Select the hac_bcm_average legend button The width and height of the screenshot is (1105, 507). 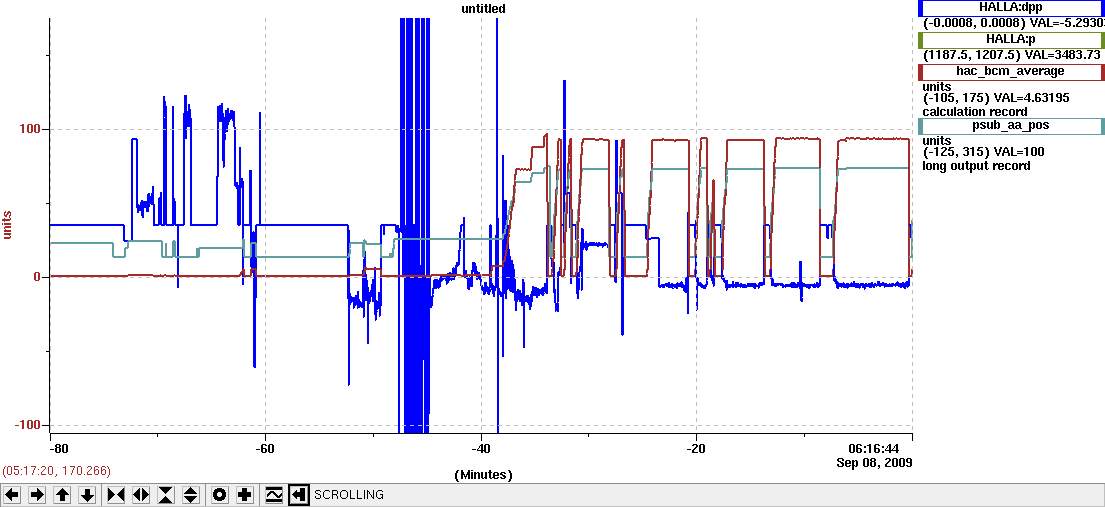tap(1011, 71)
